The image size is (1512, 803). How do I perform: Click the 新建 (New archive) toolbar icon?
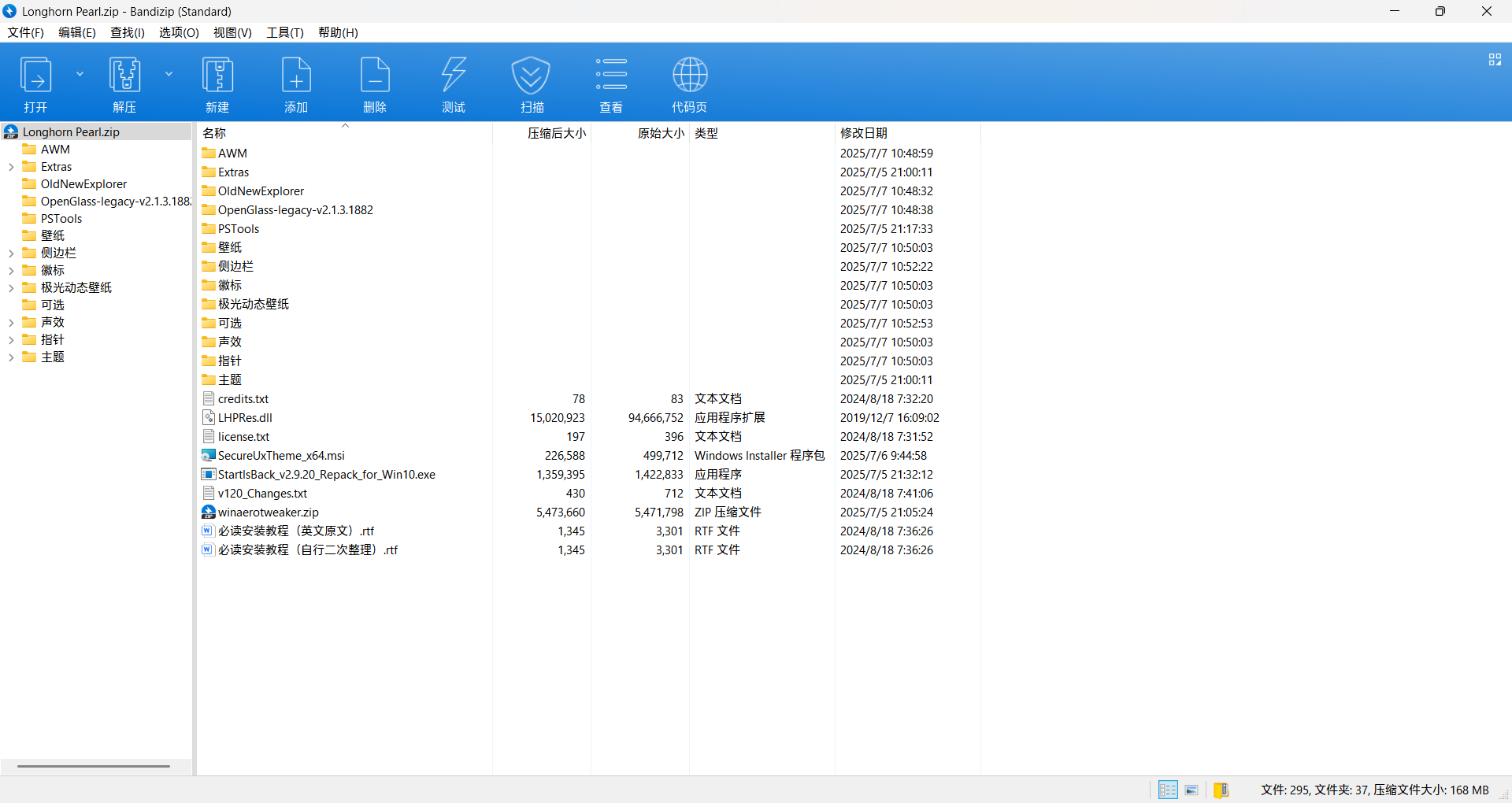217,76
